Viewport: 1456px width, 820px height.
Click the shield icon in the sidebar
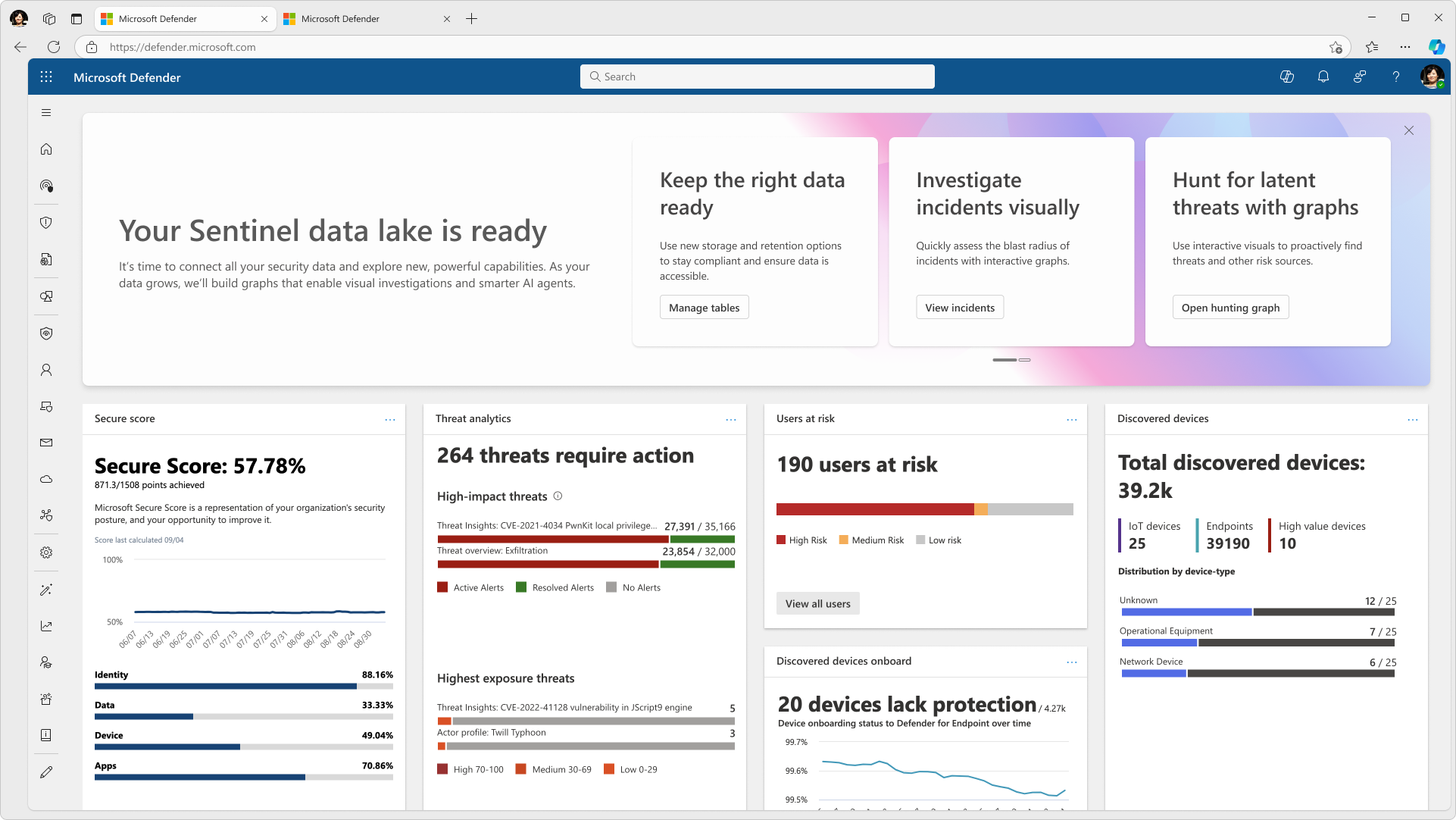[x=46, y=223]
